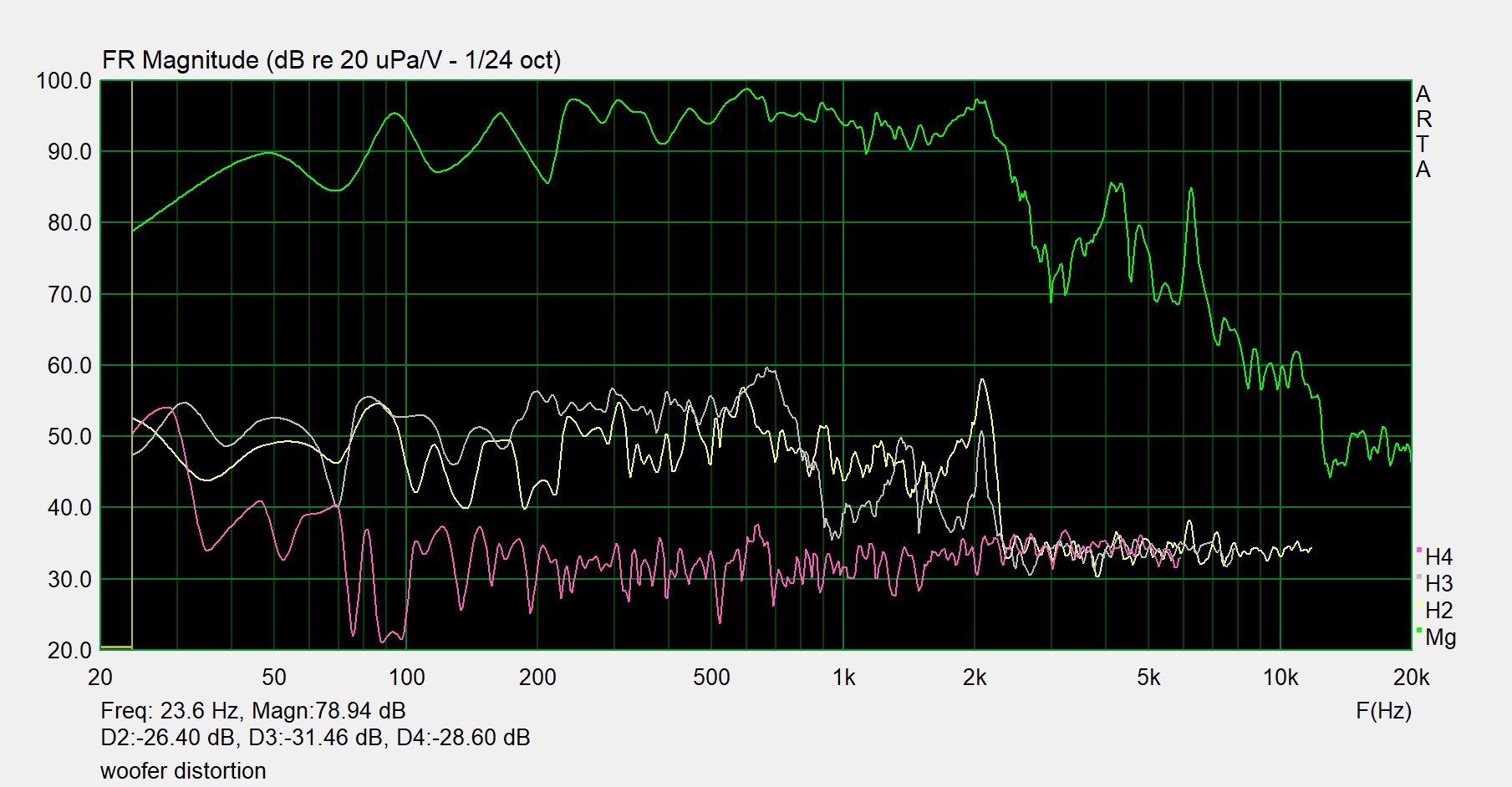Click the H3 legend label
Screen dimensions: 1512x787
pos(1438,584)
